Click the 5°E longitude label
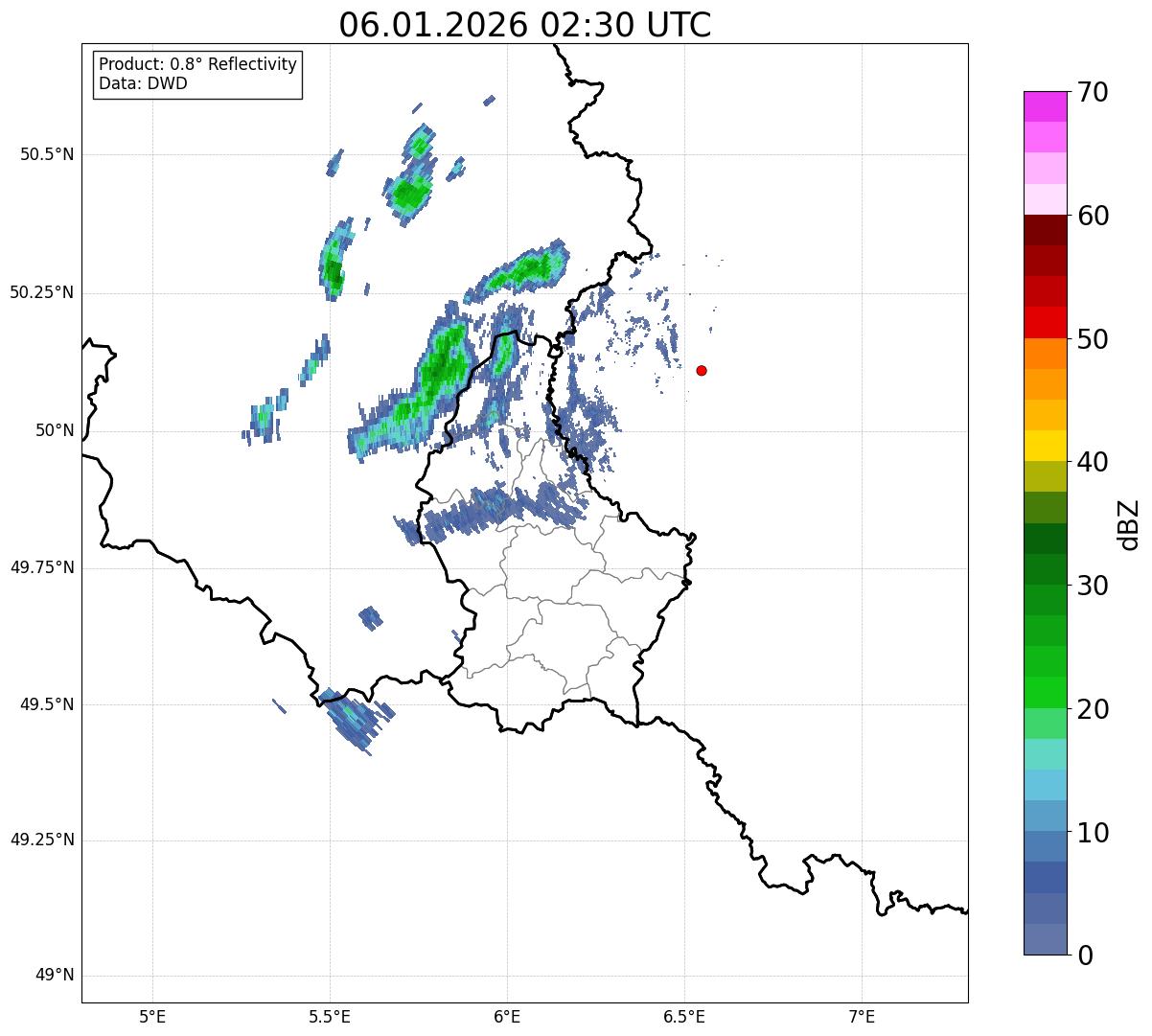The height and width of the screenshot is (1036, 1152). click(x=152, y=1016)
